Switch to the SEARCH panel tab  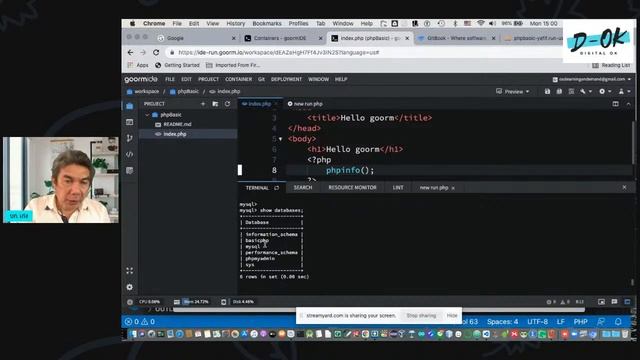(x=302, y=187)
